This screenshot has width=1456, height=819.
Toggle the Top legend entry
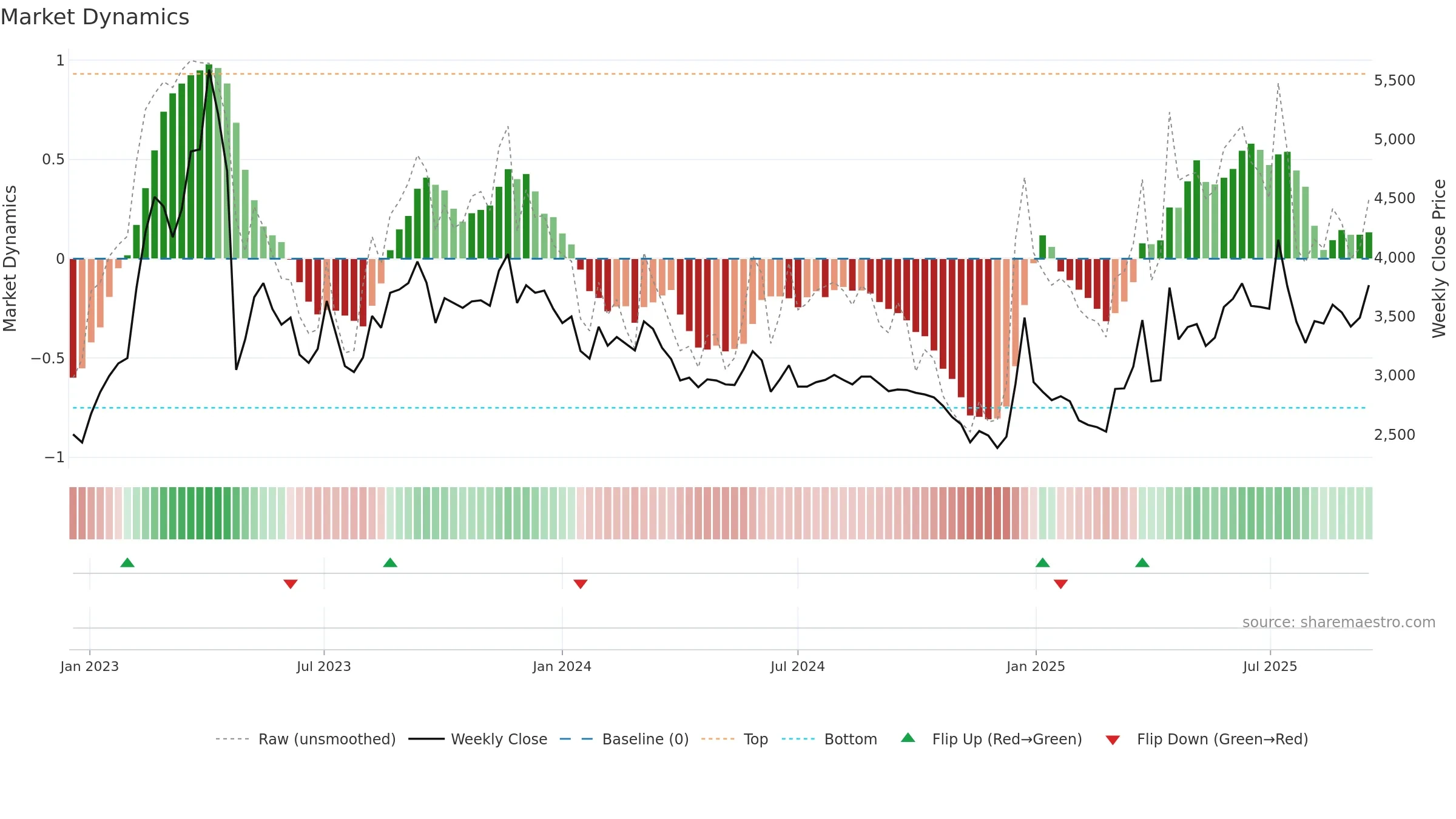tap(734, 739)
